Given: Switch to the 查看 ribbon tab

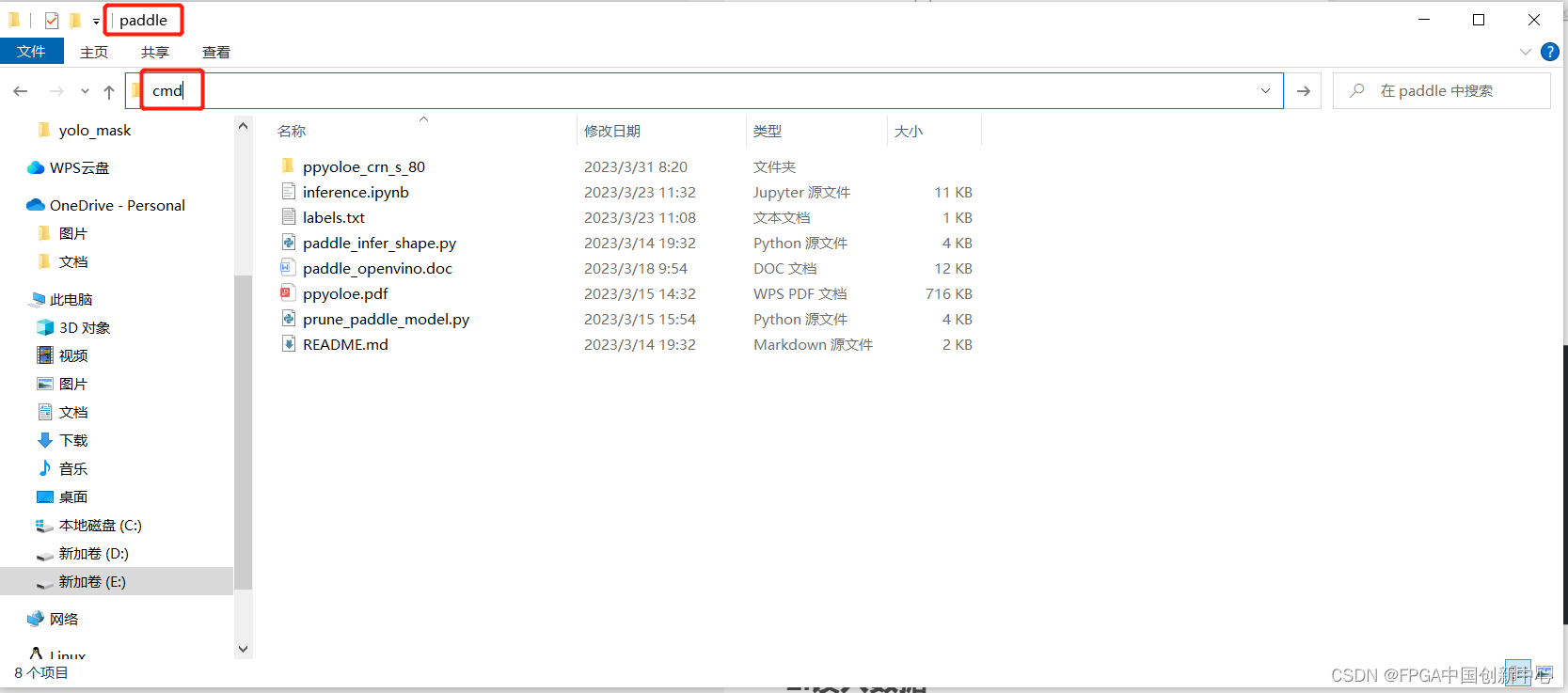Looking at the screenshot, I should pyautogui.click(x=216, y=52).
